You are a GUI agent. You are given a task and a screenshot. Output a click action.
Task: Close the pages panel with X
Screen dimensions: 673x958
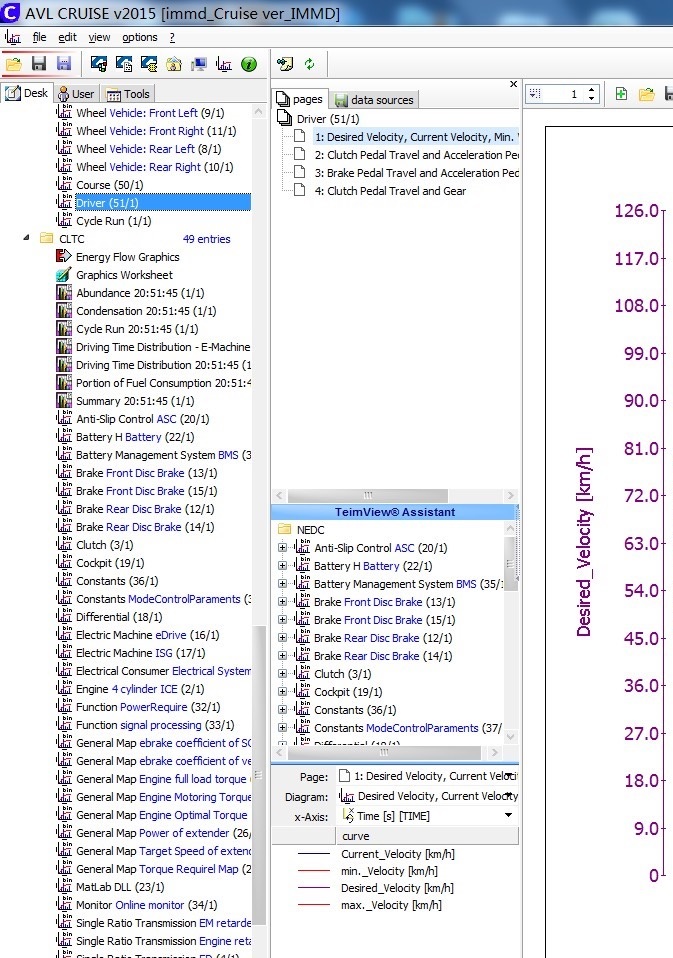(513, 84)
